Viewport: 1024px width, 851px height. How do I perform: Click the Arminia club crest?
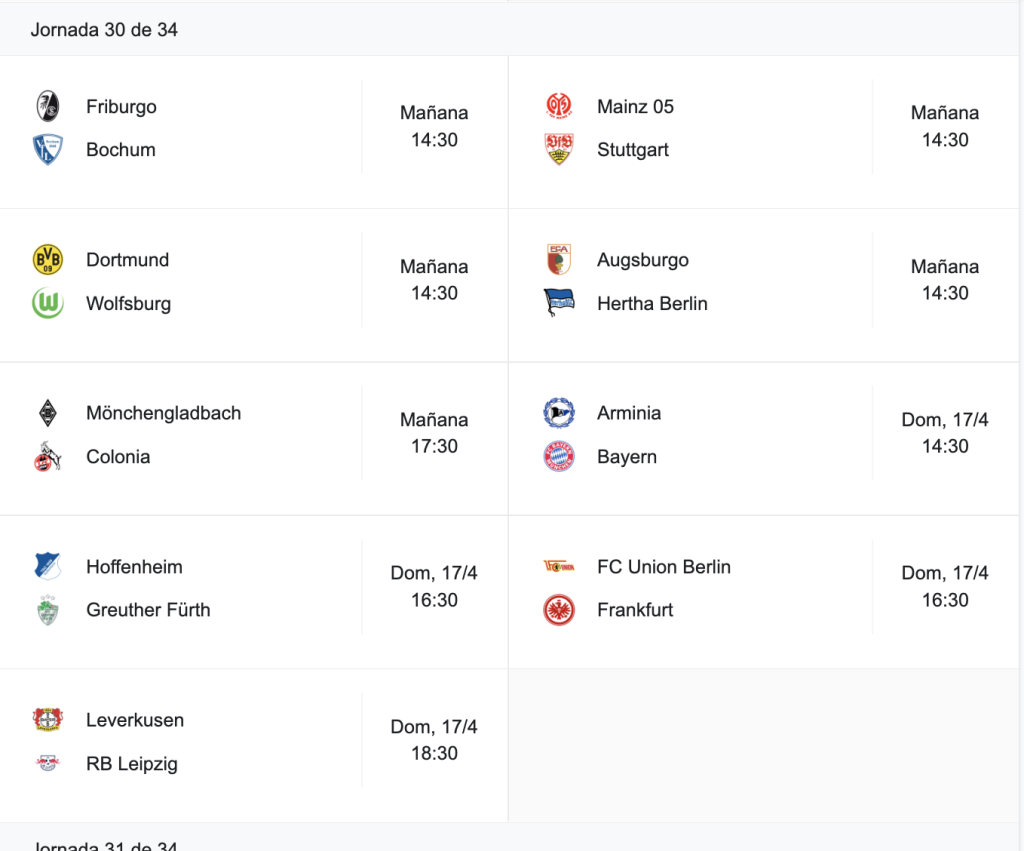coord(559,413)
